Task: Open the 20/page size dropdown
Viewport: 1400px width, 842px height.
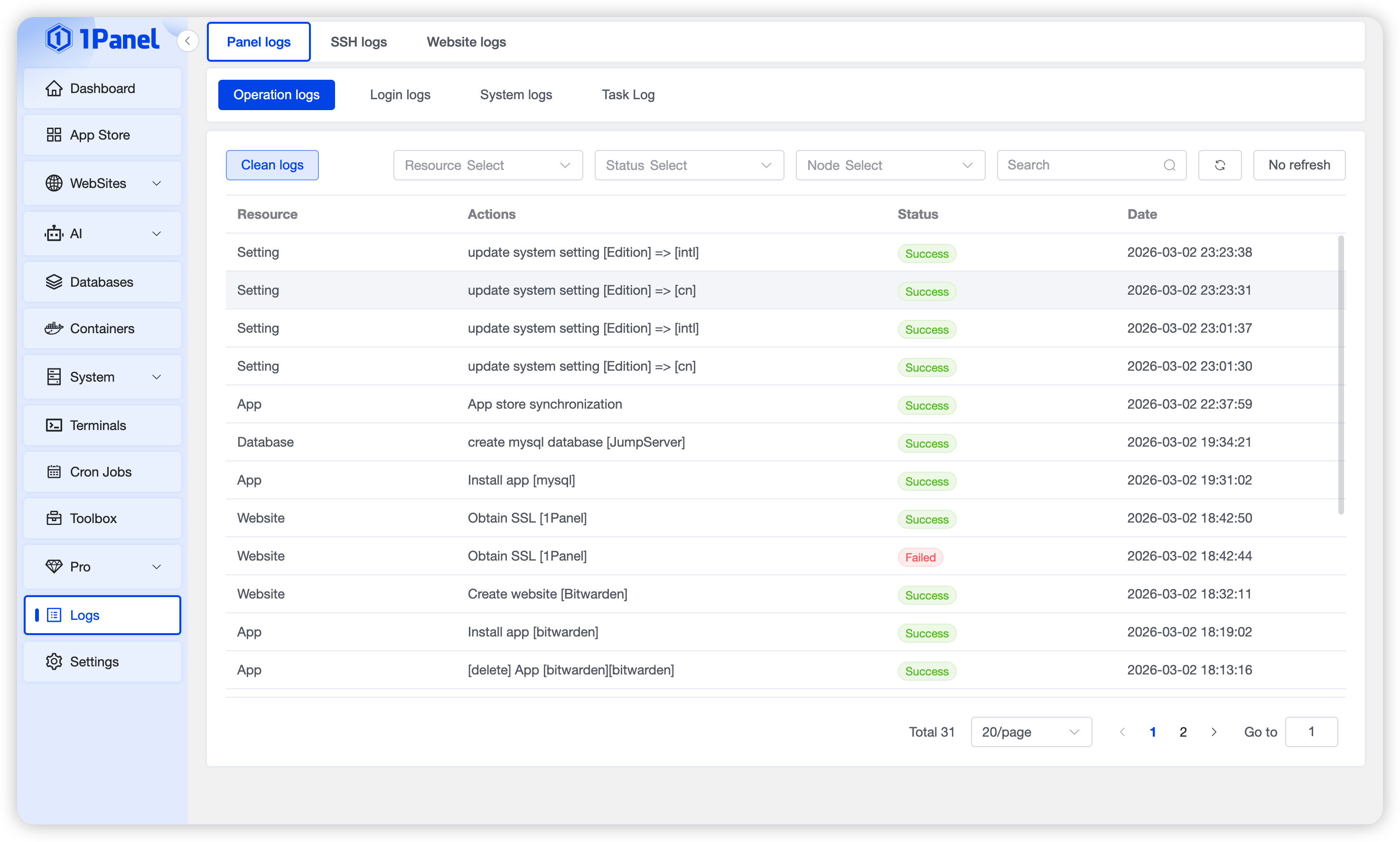Action: coord(1031,732)
